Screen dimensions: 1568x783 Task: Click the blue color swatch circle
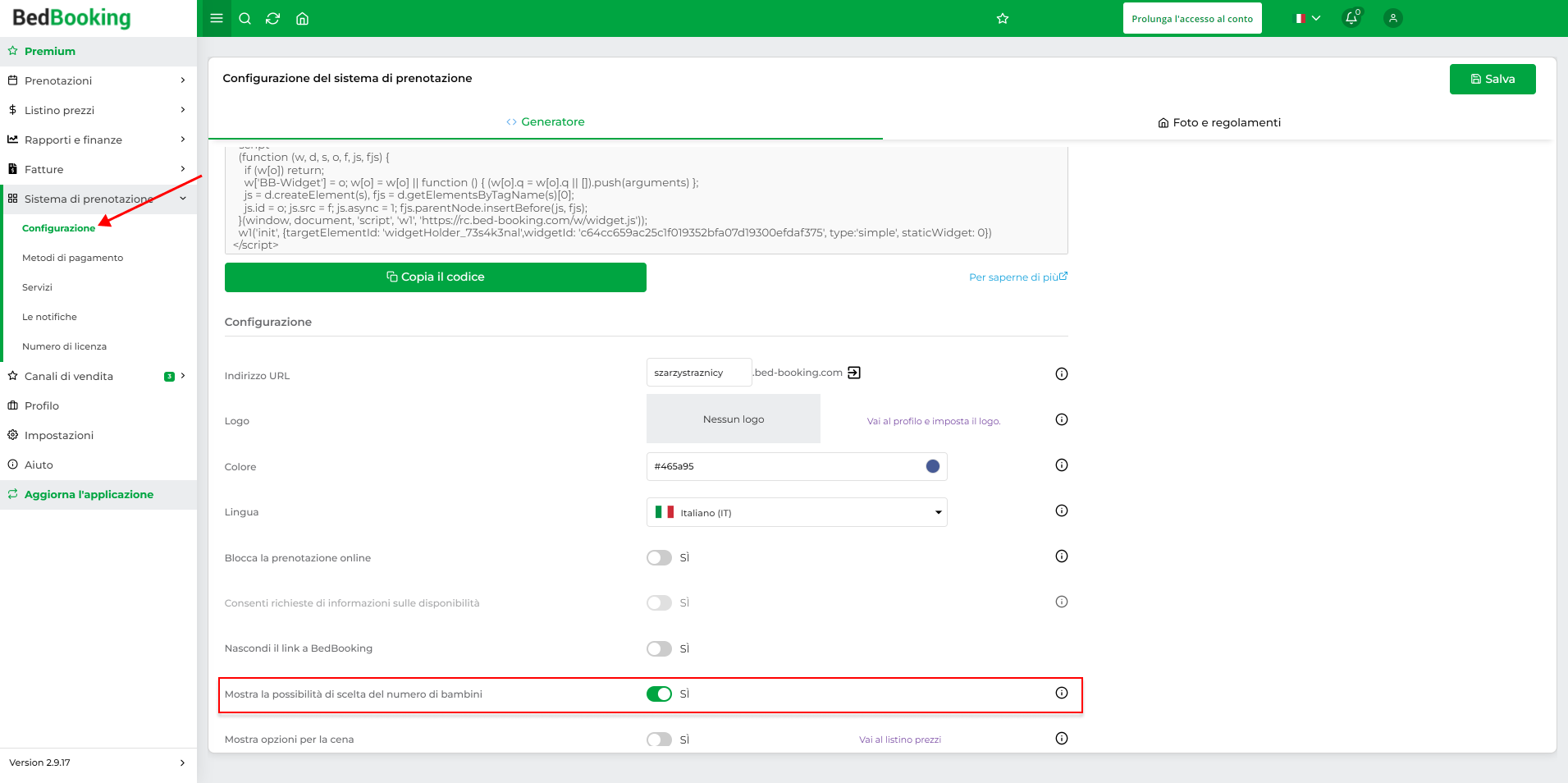[933, 466]
